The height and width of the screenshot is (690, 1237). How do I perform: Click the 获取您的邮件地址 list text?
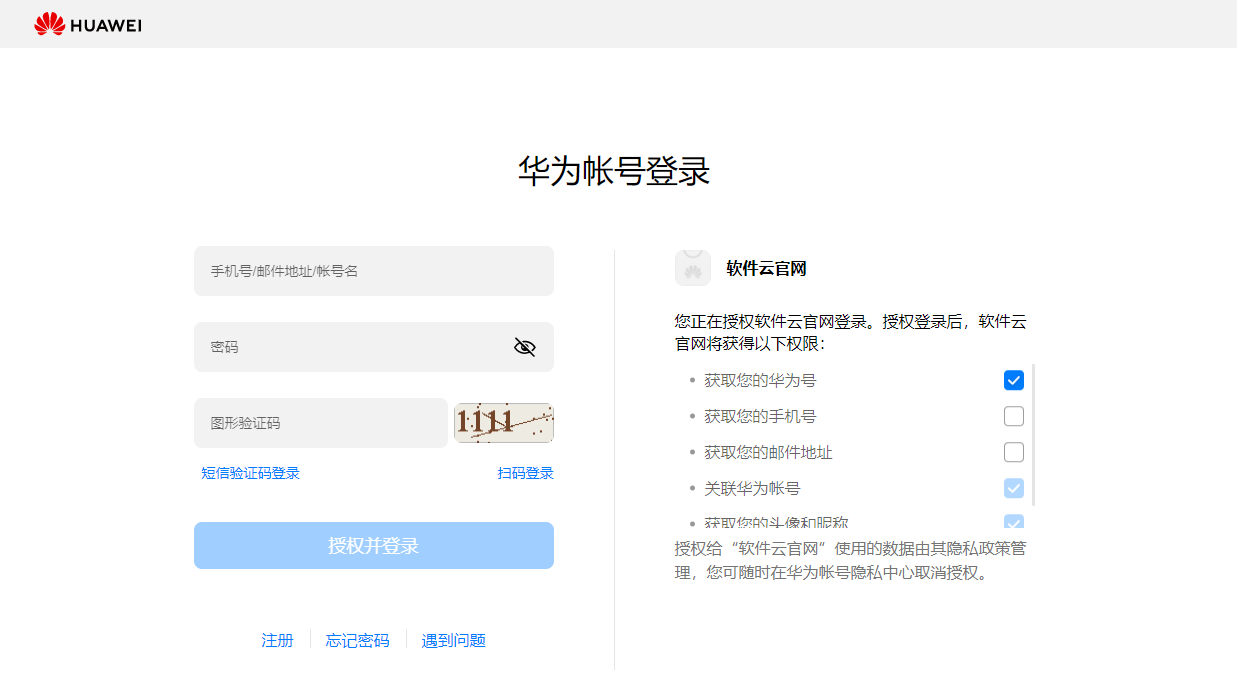pyautogui.click(x=768, y=452)
